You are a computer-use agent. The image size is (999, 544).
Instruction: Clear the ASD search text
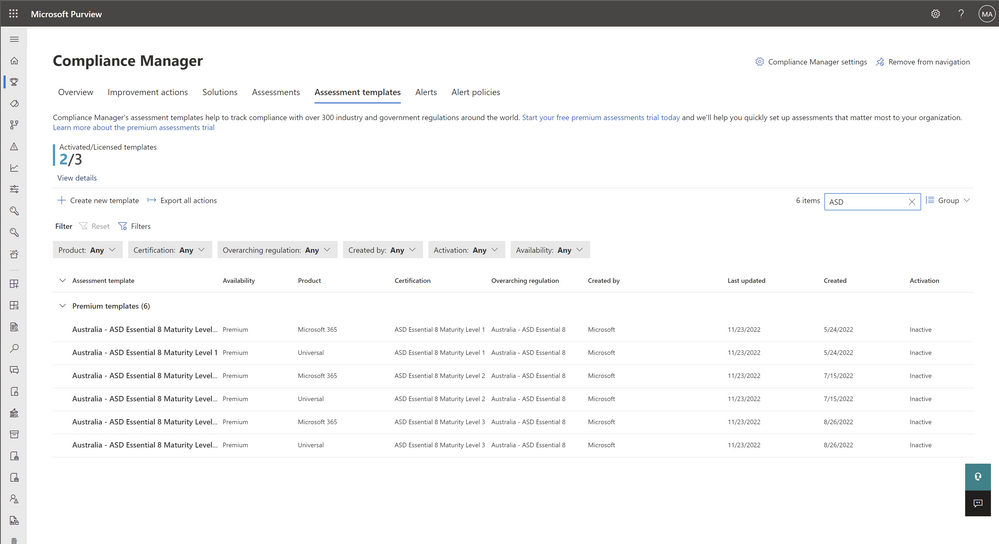pyautogui.click(x=911, y=201)
